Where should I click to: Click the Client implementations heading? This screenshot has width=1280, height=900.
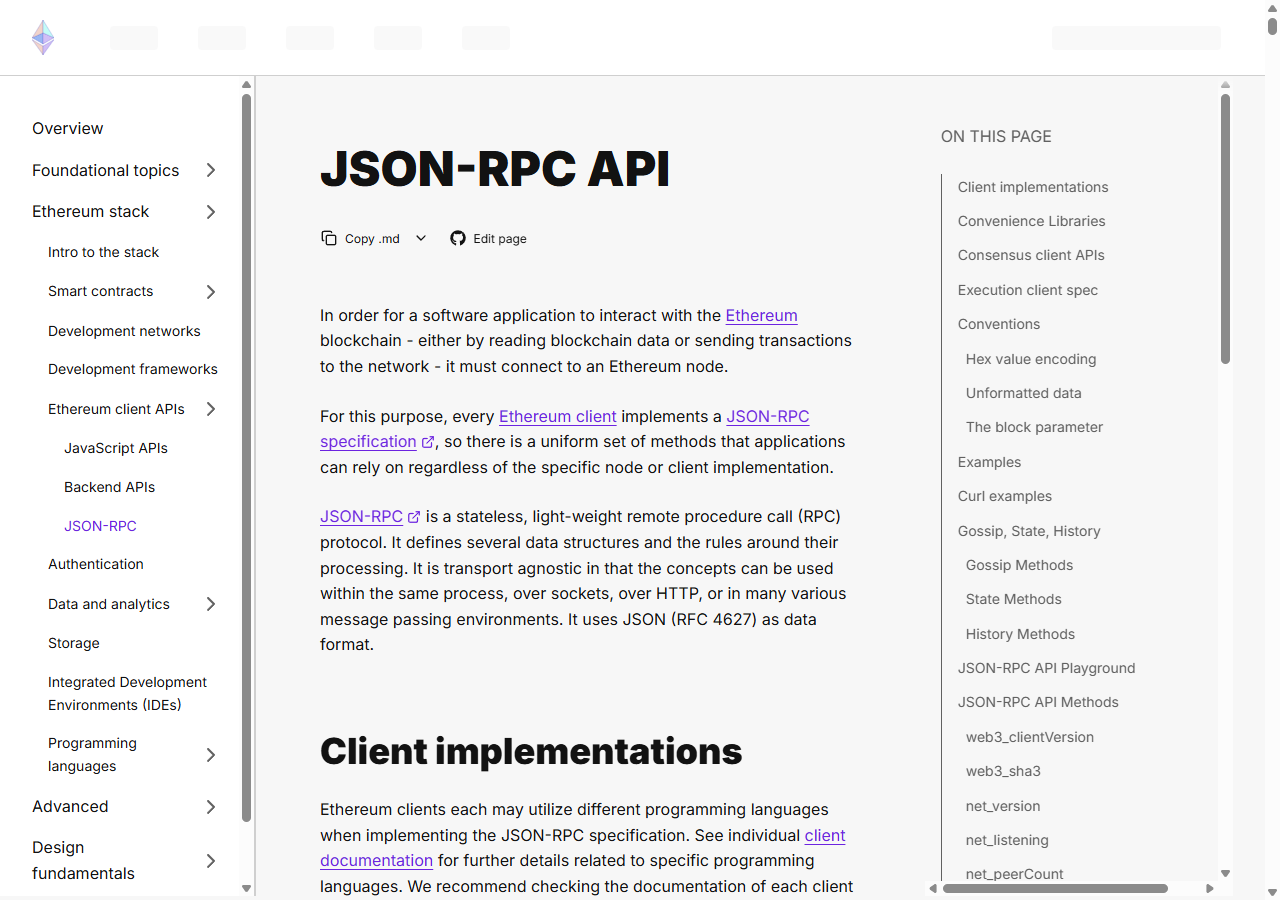[531, 751]
